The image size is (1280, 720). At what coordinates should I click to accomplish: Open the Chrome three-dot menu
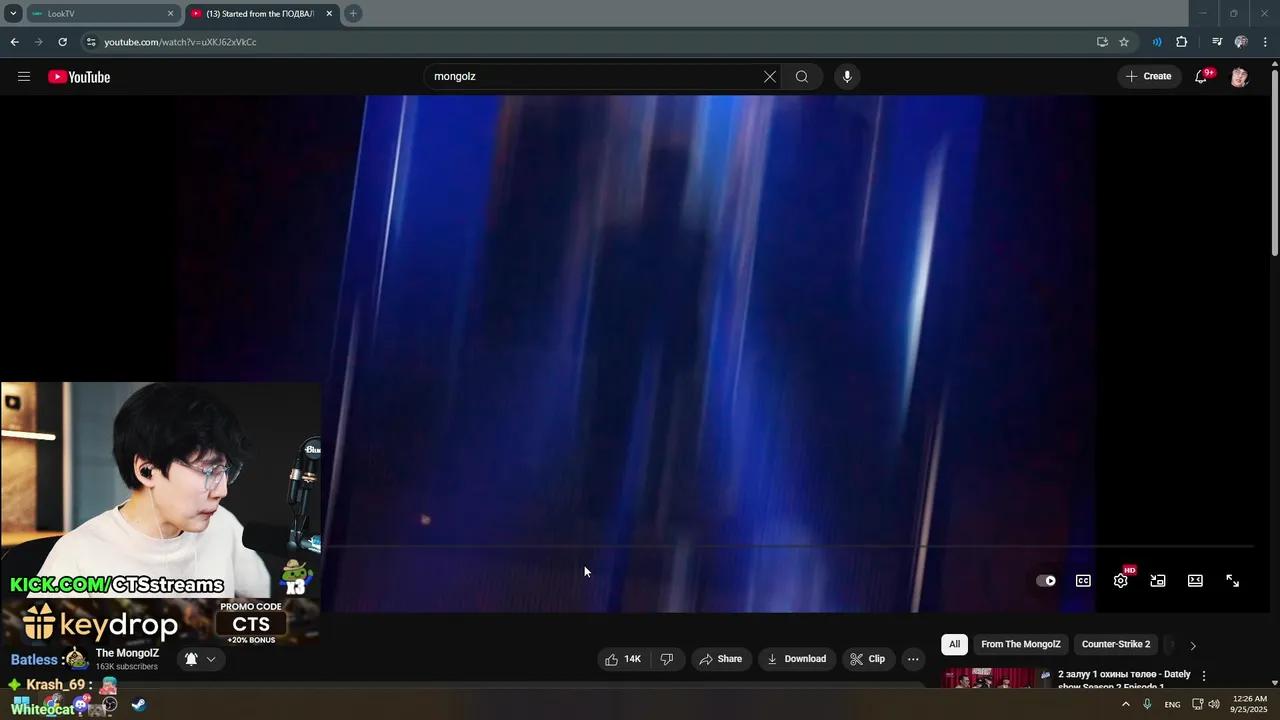point(1266,42)
